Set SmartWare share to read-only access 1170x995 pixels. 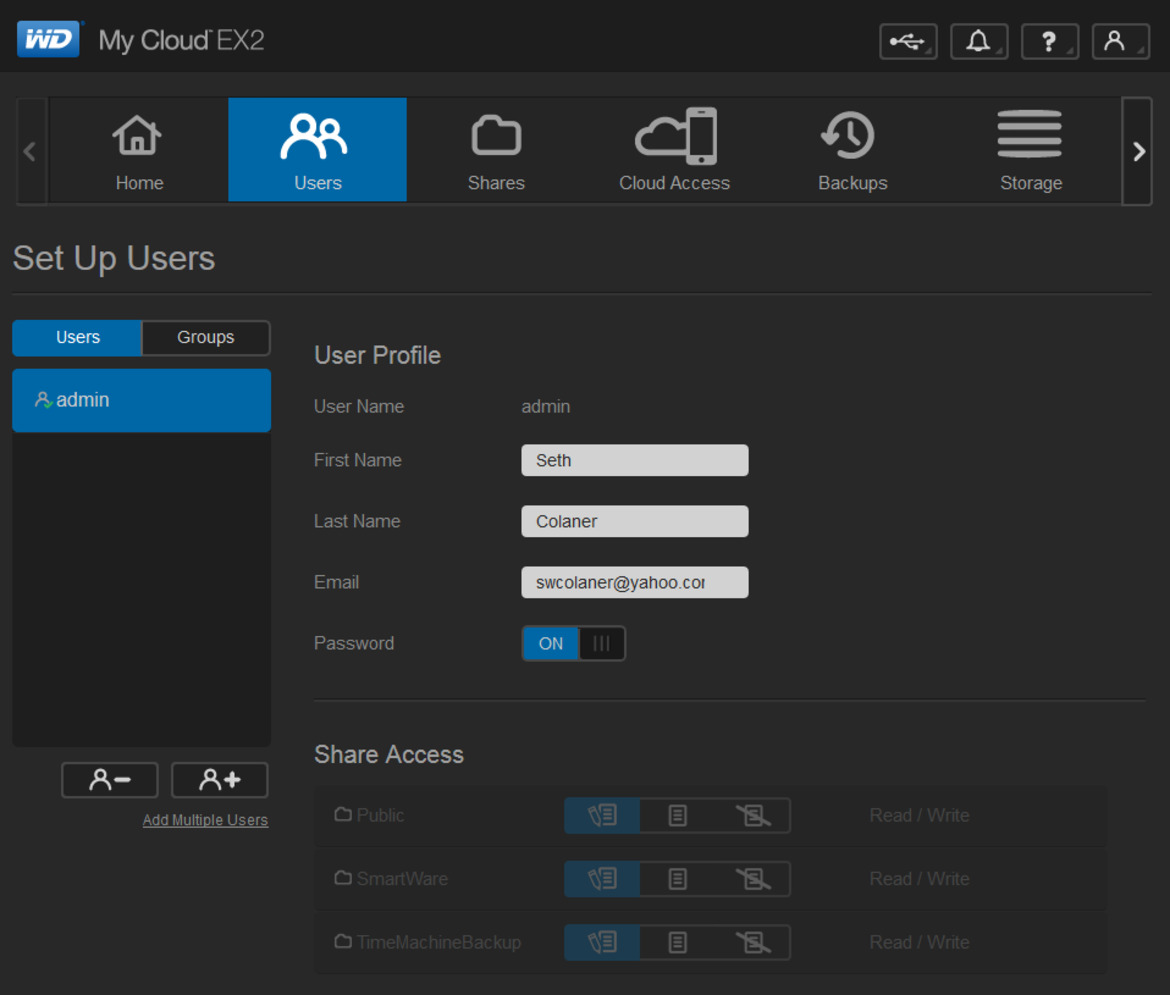click(x=678, y=879)
